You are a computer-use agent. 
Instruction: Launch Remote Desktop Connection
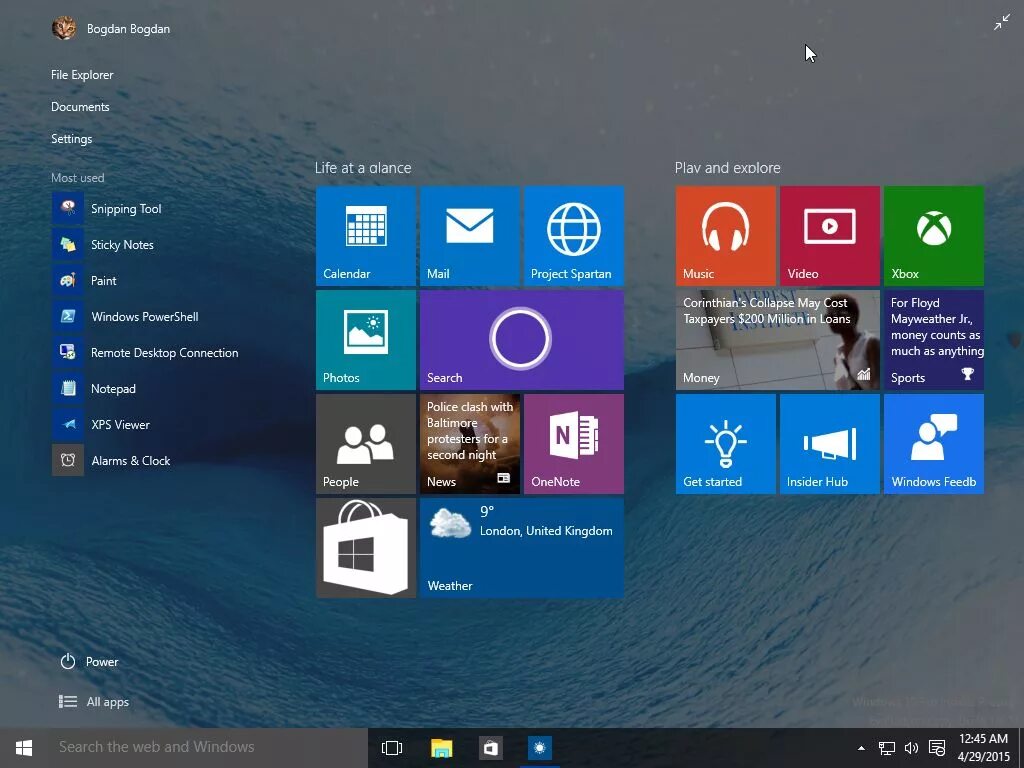(146, 353)
